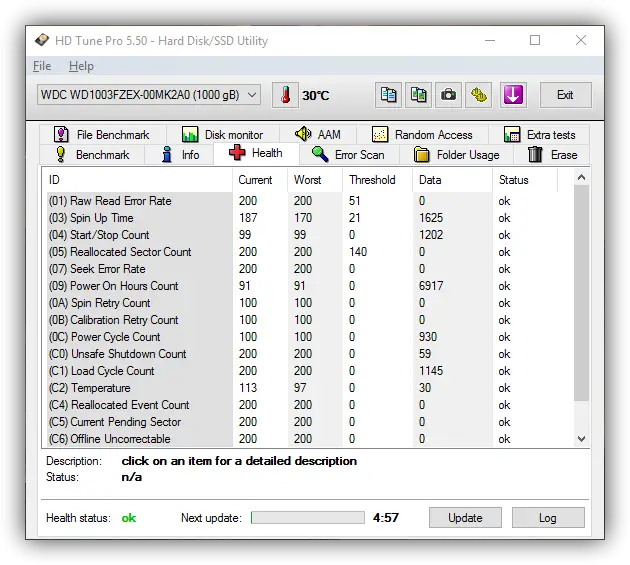
Task: Click the 30°C temperature reading
Action: [x=316, y=96]
